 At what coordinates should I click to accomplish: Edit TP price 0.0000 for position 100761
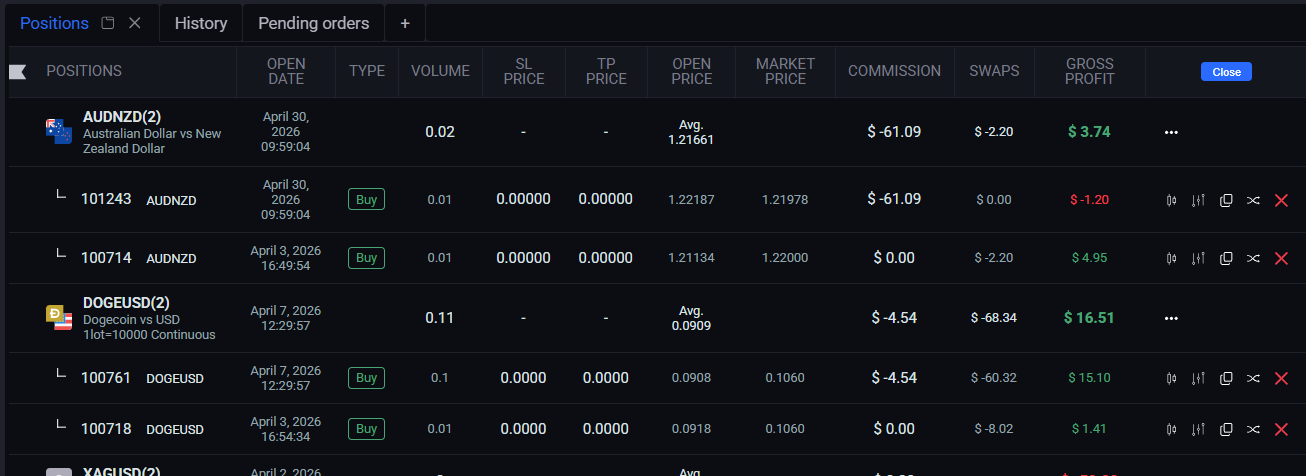click(606, 378)
